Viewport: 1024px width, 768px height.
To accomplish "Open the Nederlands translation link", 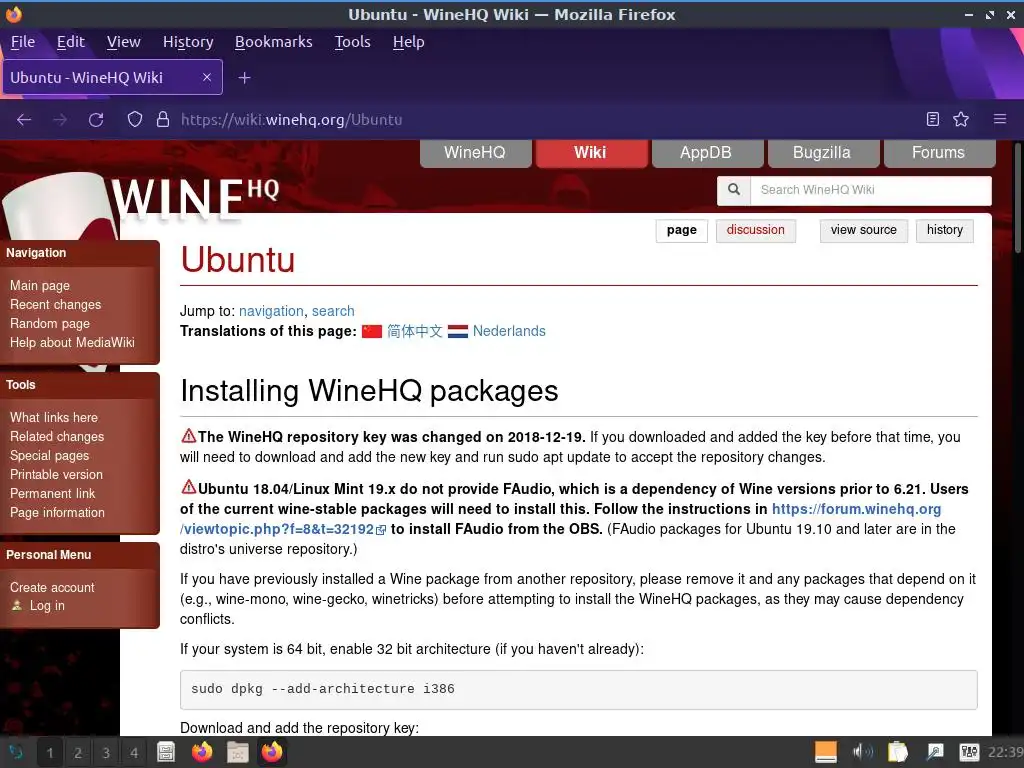I will click(509, 331).
